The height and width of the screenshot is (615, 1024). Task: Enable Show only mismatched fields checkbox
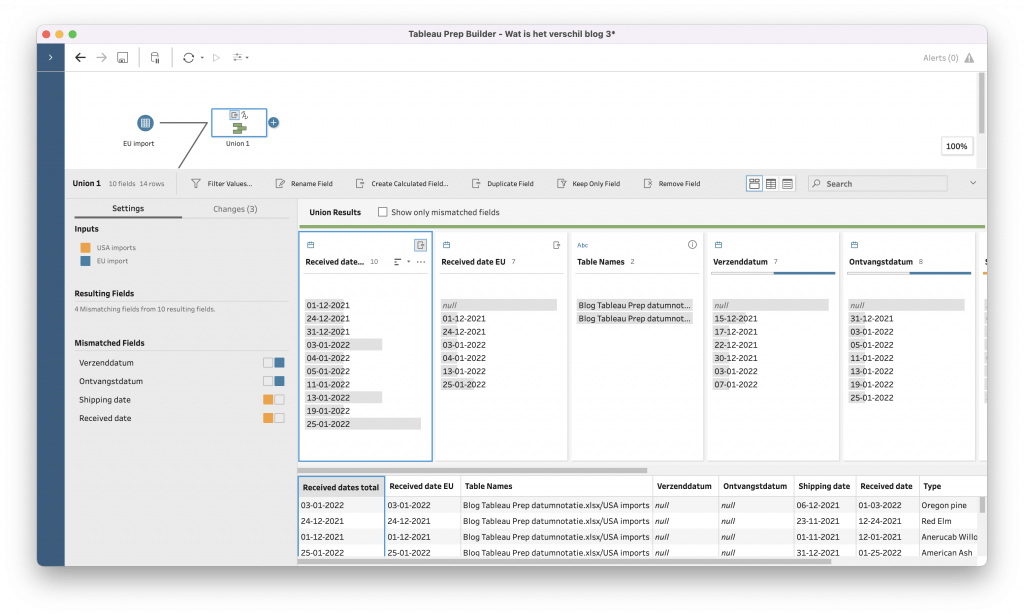point(383,212)
